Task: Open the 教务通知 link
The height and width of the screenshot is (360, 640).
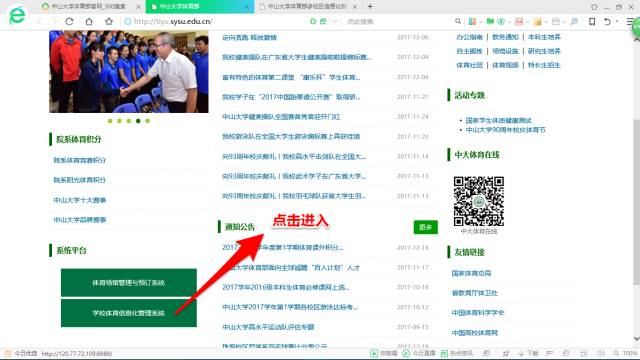Action: tap(505, 37)
